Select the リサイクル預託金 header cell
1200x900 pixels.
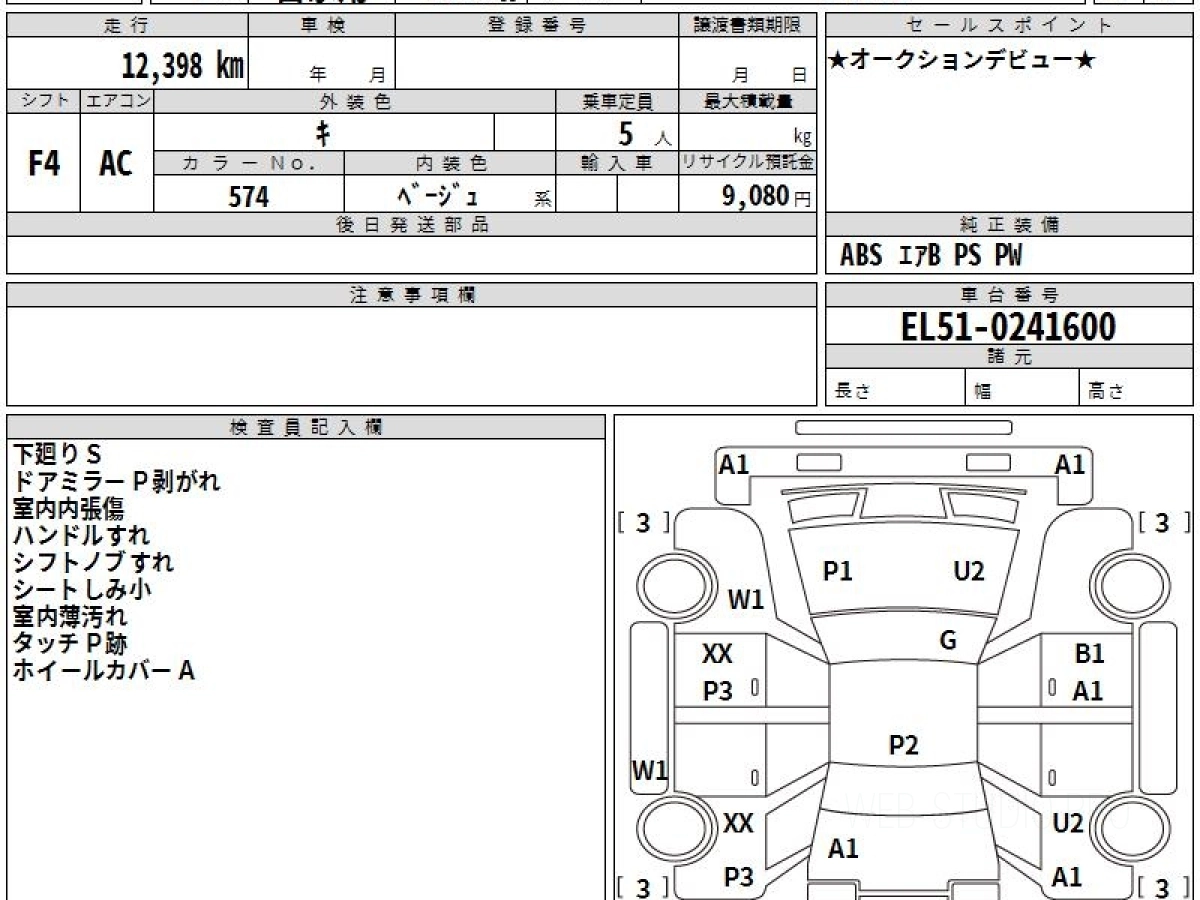pyautogui.click(x=747, y=163)
